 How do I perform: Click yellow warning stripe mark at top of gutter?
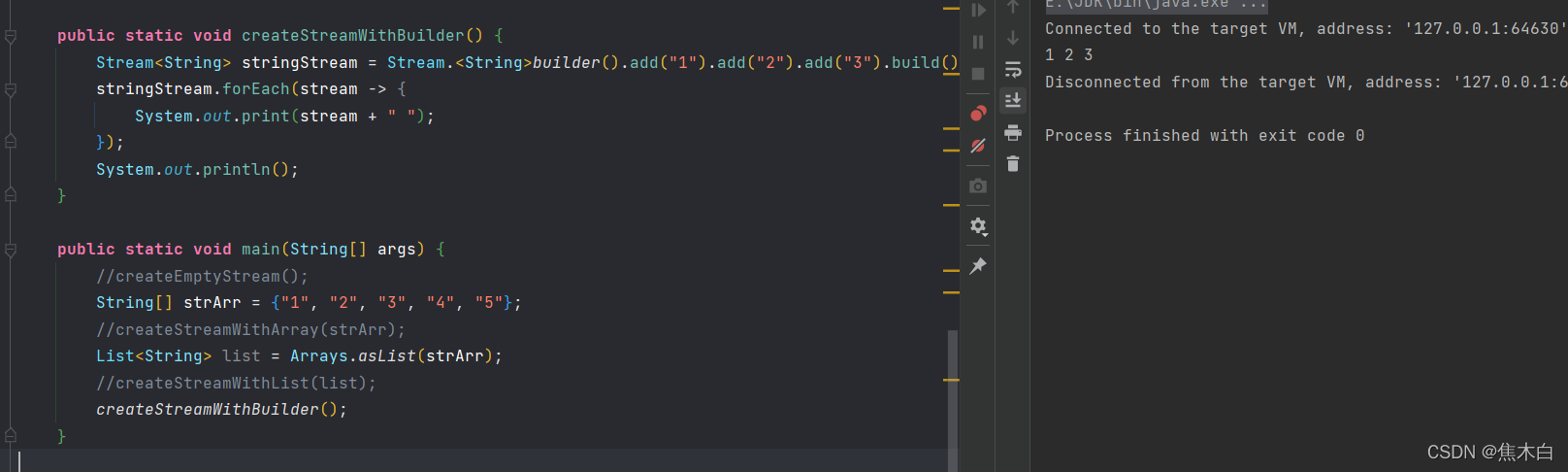click(x=951, y=9)
